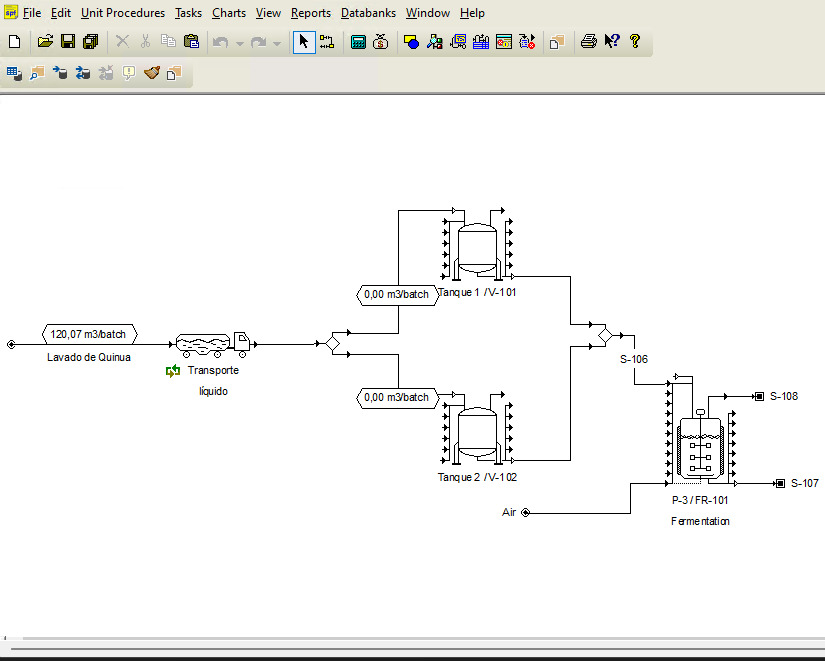Viewport: 825px width, 661px height.
Task: Click the S-106 stream label
Action: pos(634,359)
